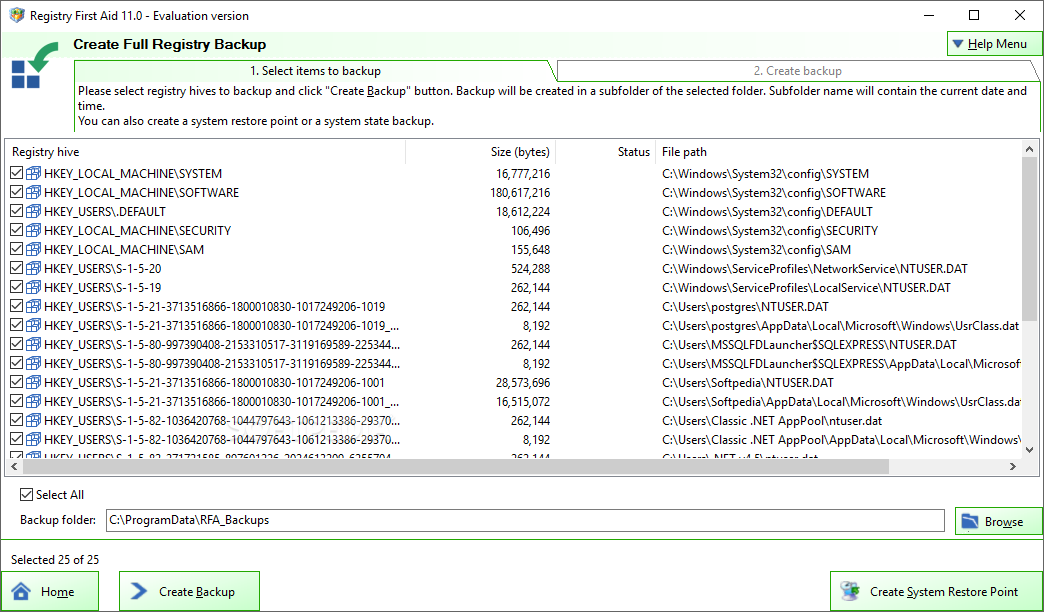Toggle HKEY_LOCAL_MACHINE\SECURITY checkbox

[x=17, y=230]
